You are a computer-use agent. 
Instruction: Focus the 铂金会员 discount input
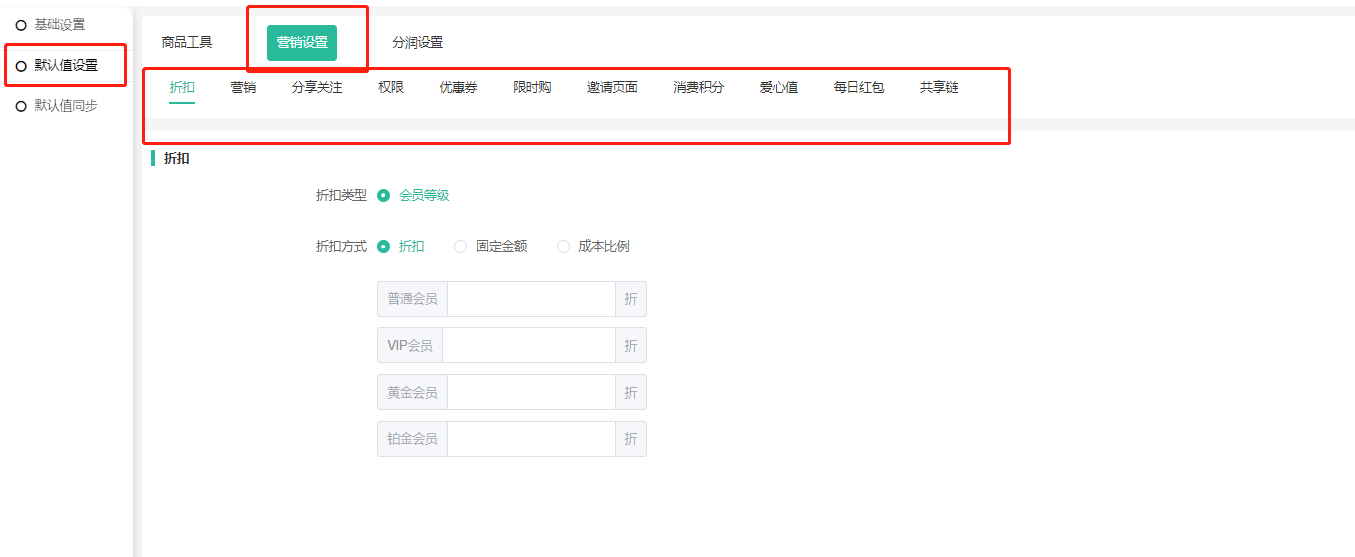point(530,439)
